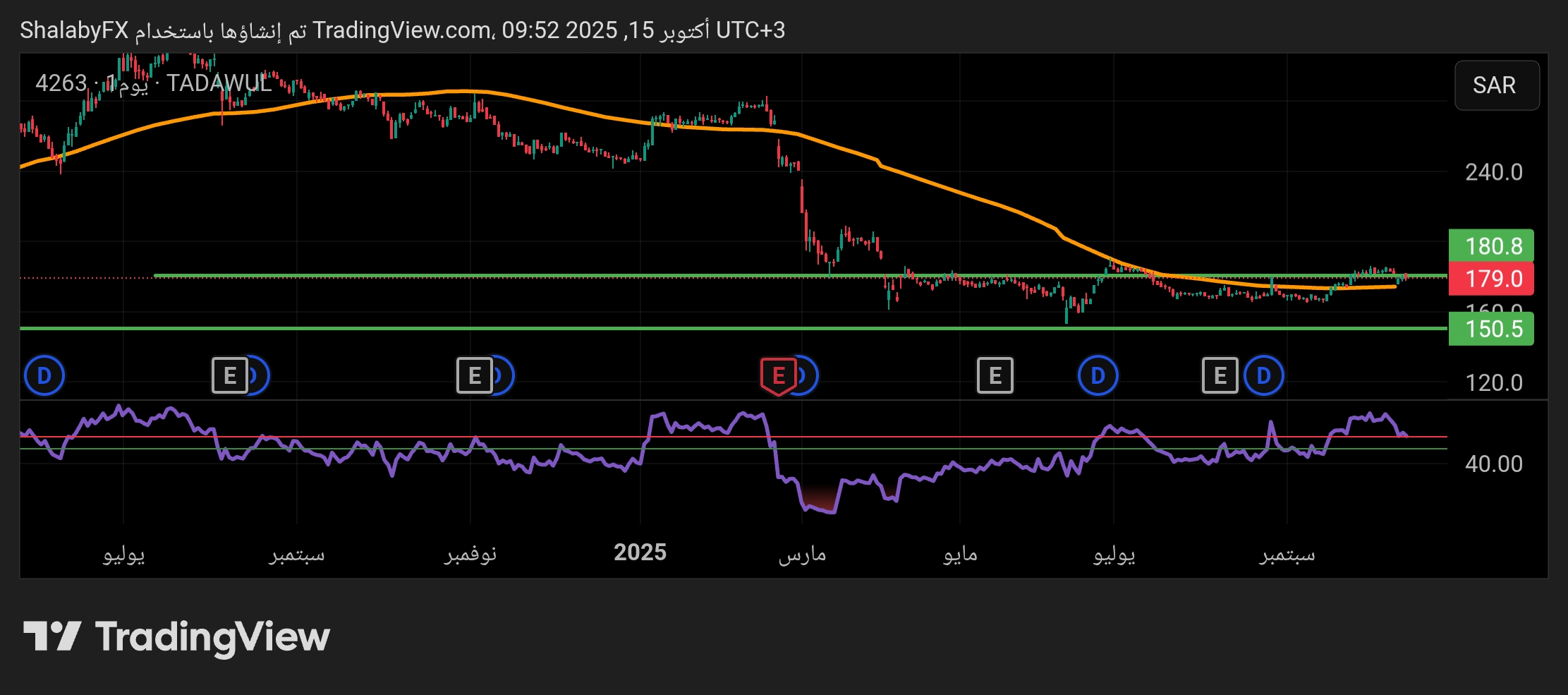Select the last grey earnings E marker

(1220, 375)
